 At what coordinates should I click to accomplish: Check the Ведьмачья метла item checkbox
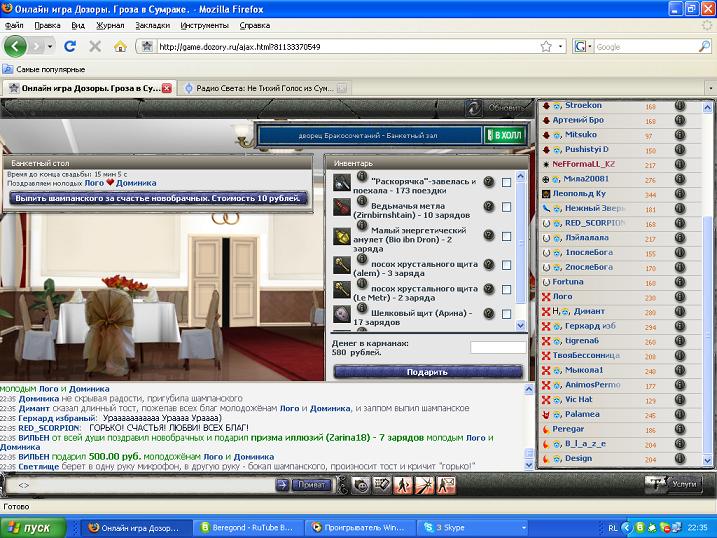point(506,207)
